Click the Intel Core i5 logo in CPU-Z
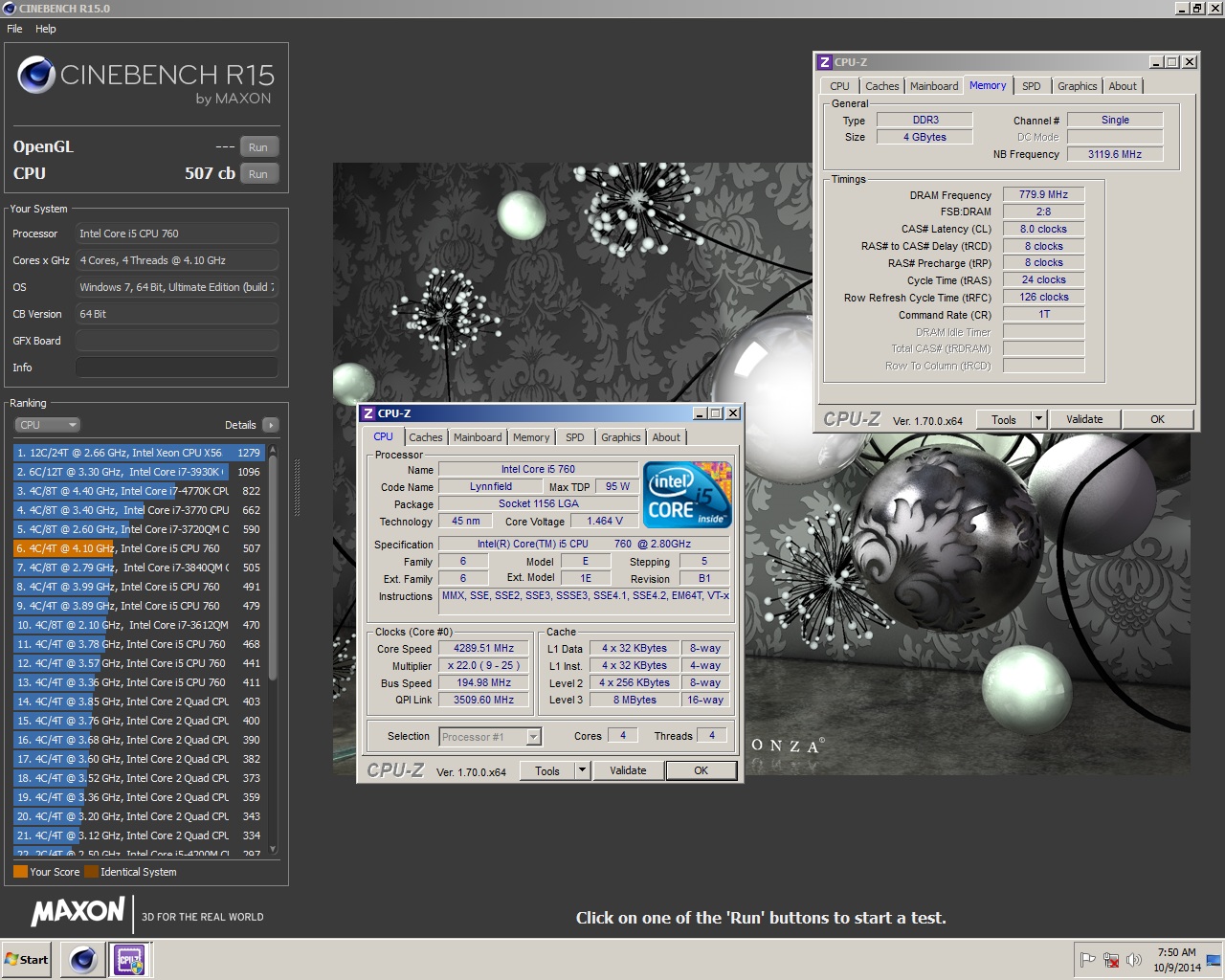 [x=687, y=495]
